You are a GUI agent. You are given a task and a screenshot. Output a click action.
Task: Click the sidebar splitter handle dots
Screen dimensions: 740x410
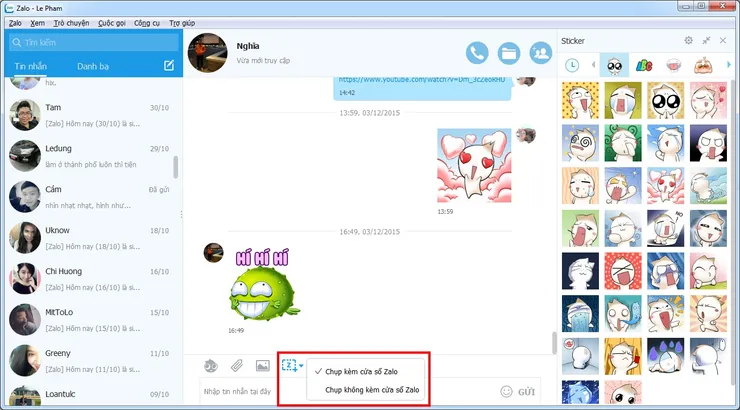point(182,215)
